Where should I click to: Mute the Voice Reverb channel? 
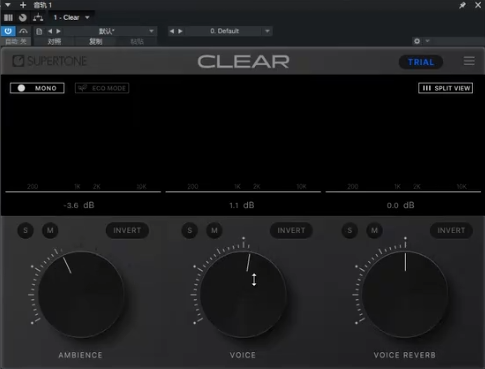coord(374,230)
